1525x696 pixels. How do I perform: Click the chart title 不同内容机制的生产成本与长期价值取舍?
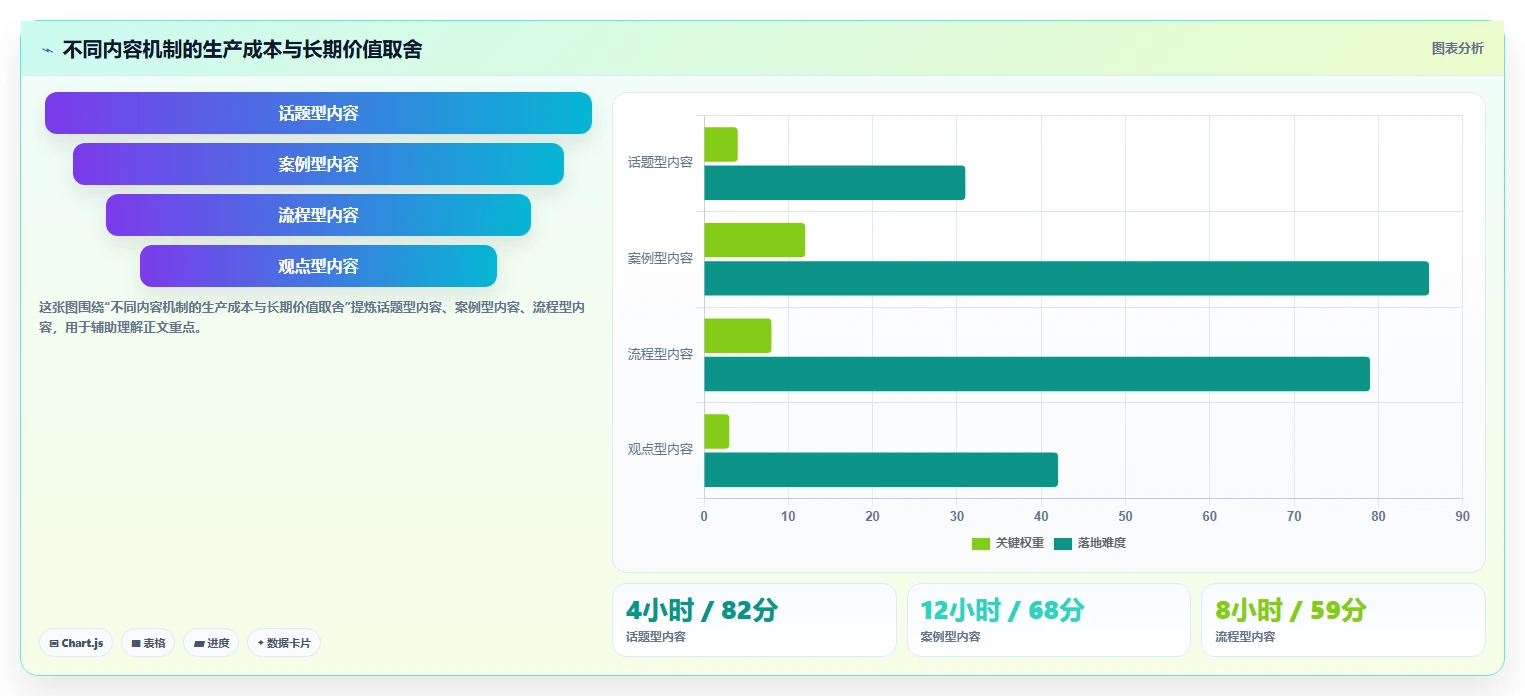242,49
